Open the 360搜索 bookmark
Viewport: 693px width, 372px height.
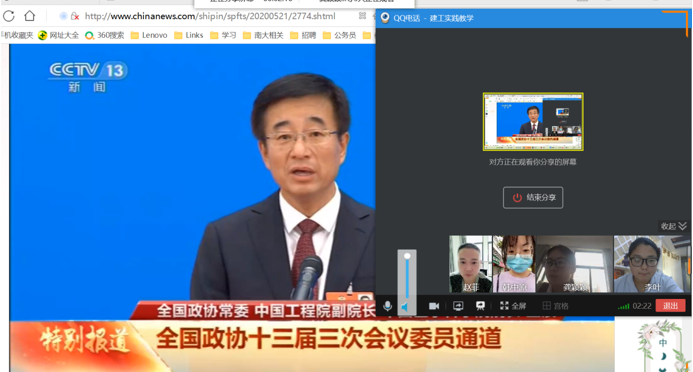pyautogui.click(x=105, y=35)
